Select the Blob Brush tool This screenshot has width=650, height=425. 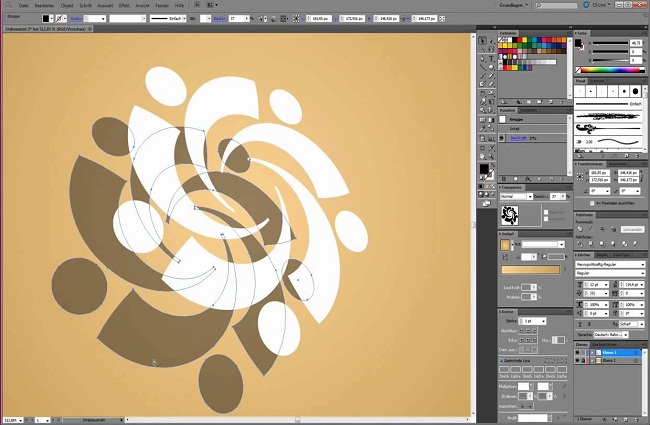(483, 84)
